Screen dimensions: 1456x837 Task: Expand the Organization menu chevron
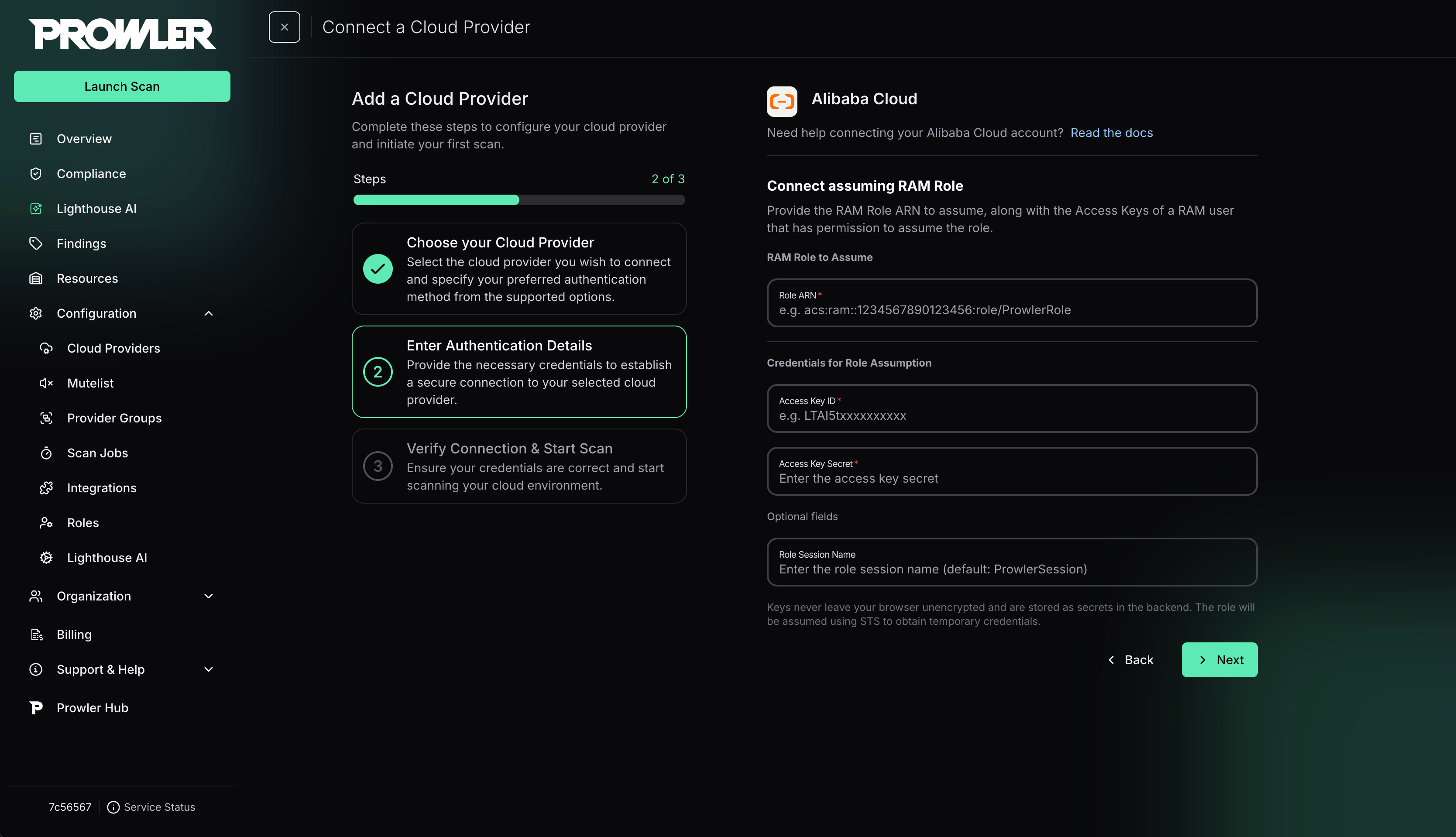click(209, 596)
